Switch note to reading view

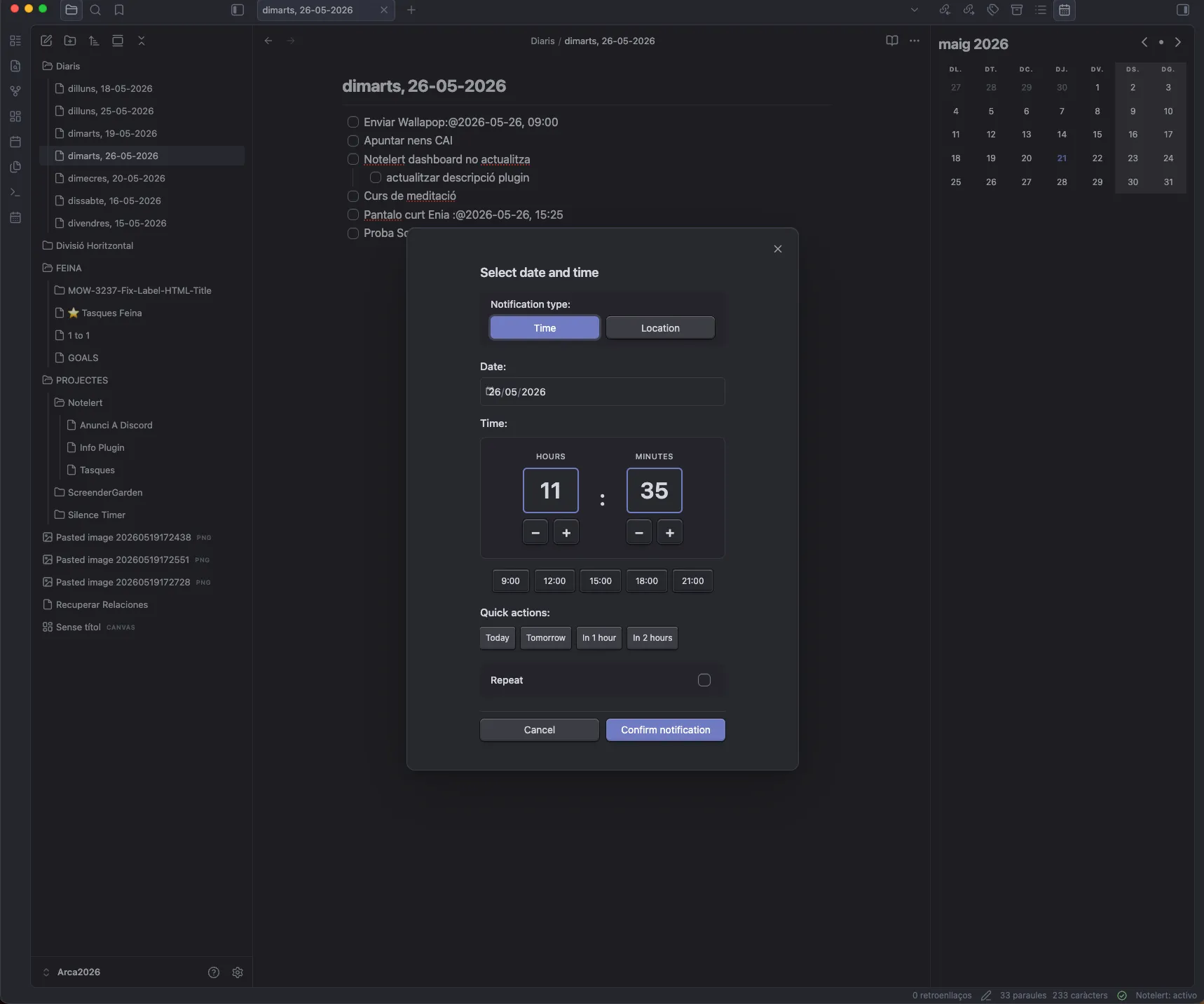[x=892, y=41]
